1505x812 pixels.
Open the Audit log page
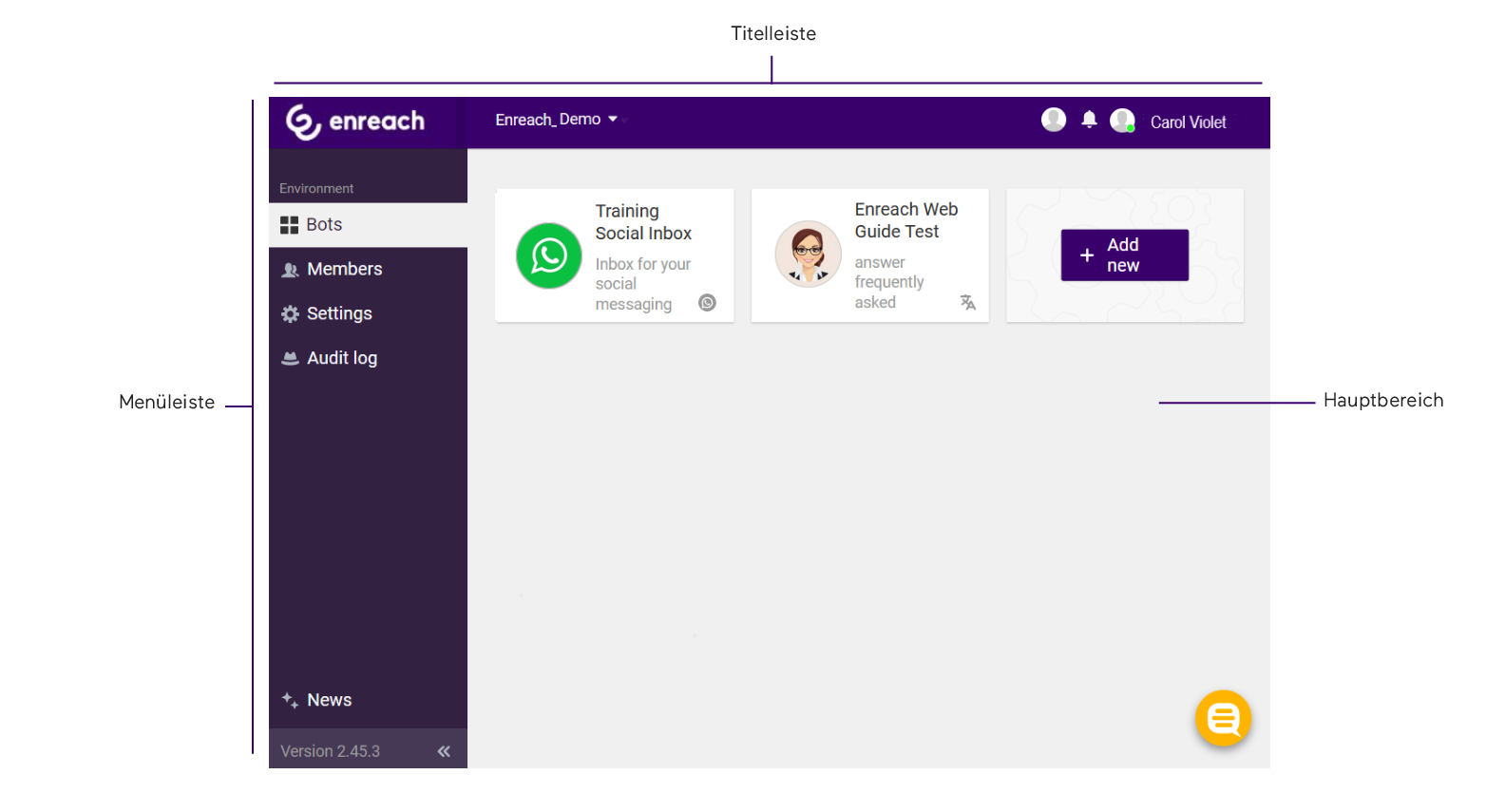click(x=342, y=359)
